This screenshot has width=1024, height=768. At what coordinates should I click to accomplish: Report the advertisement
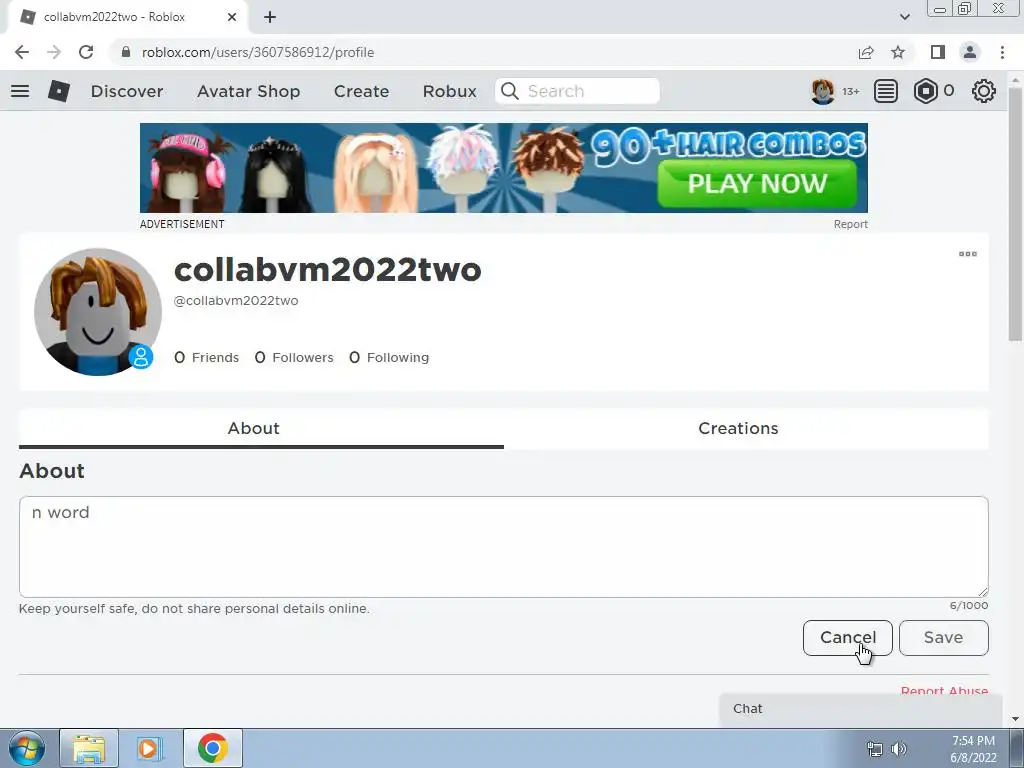(x=850, y=224)
